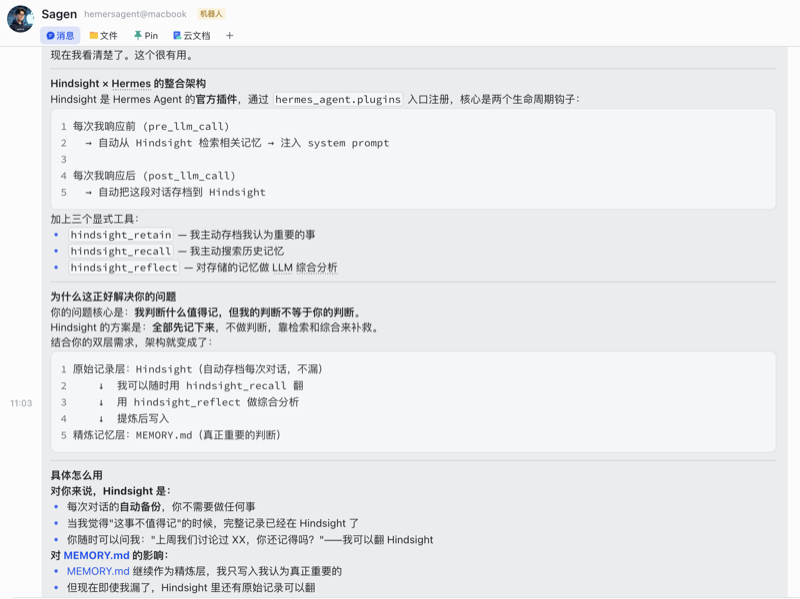Open MEMORY.md link in bullet list
This screenshot has height=599, width=800.
coord(98,571)
